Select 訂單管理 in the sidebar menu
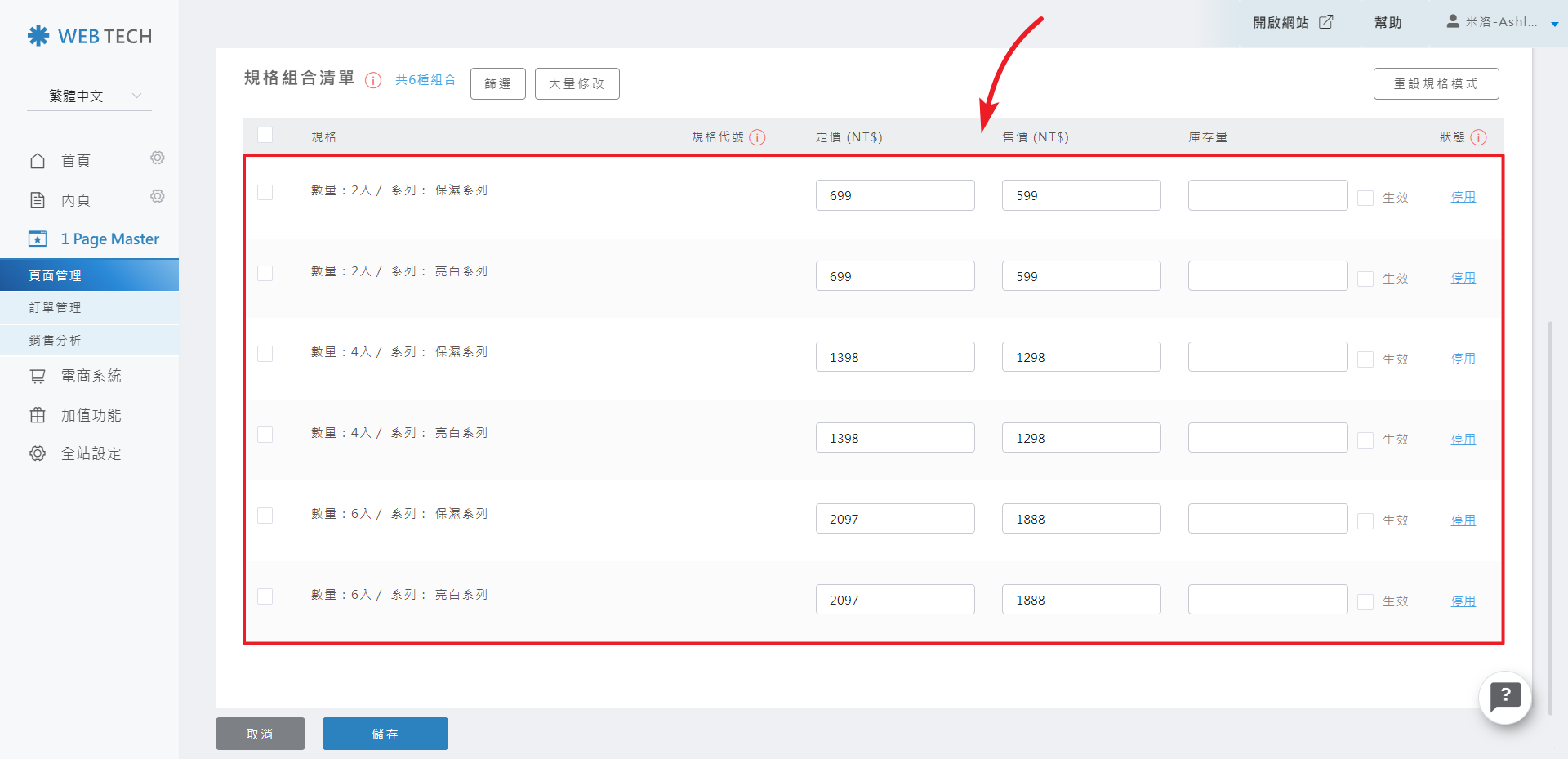Screen dimensions: 1568x759 click(x=56, y=308)
